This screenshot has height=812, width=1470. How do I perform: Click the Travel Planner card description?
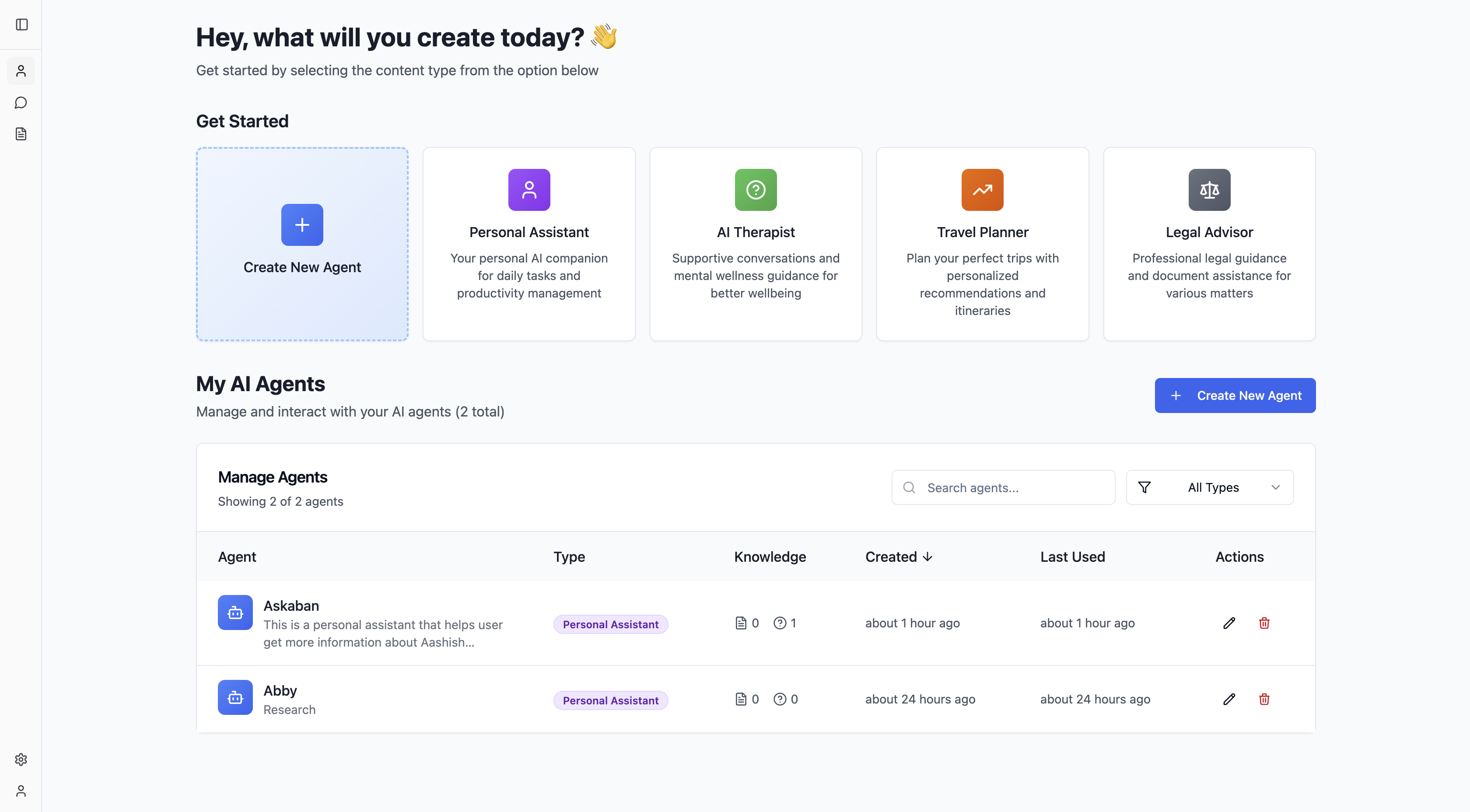pyautogui.click(x=982, y=284)
